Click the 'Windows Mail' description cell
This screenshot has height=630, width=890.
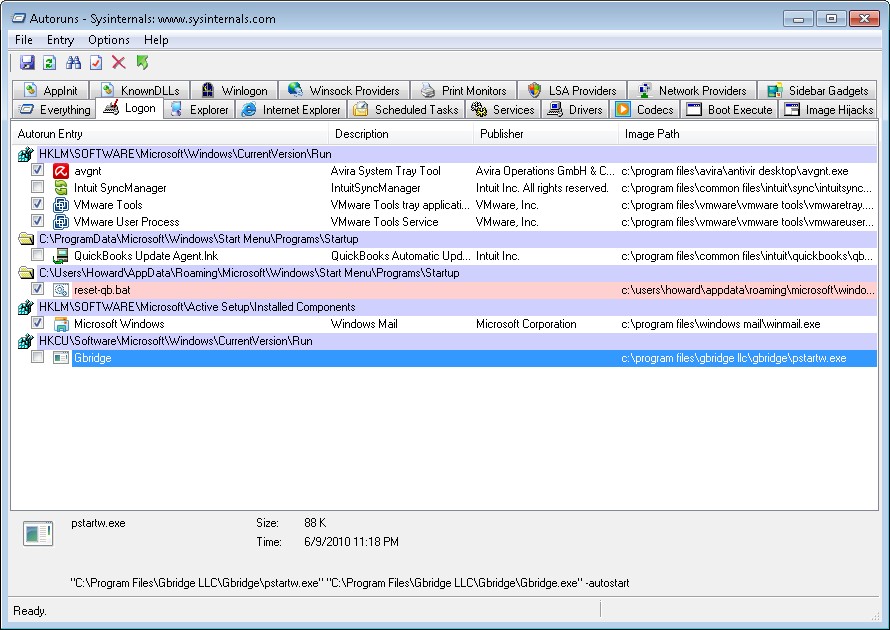(364, 324)
